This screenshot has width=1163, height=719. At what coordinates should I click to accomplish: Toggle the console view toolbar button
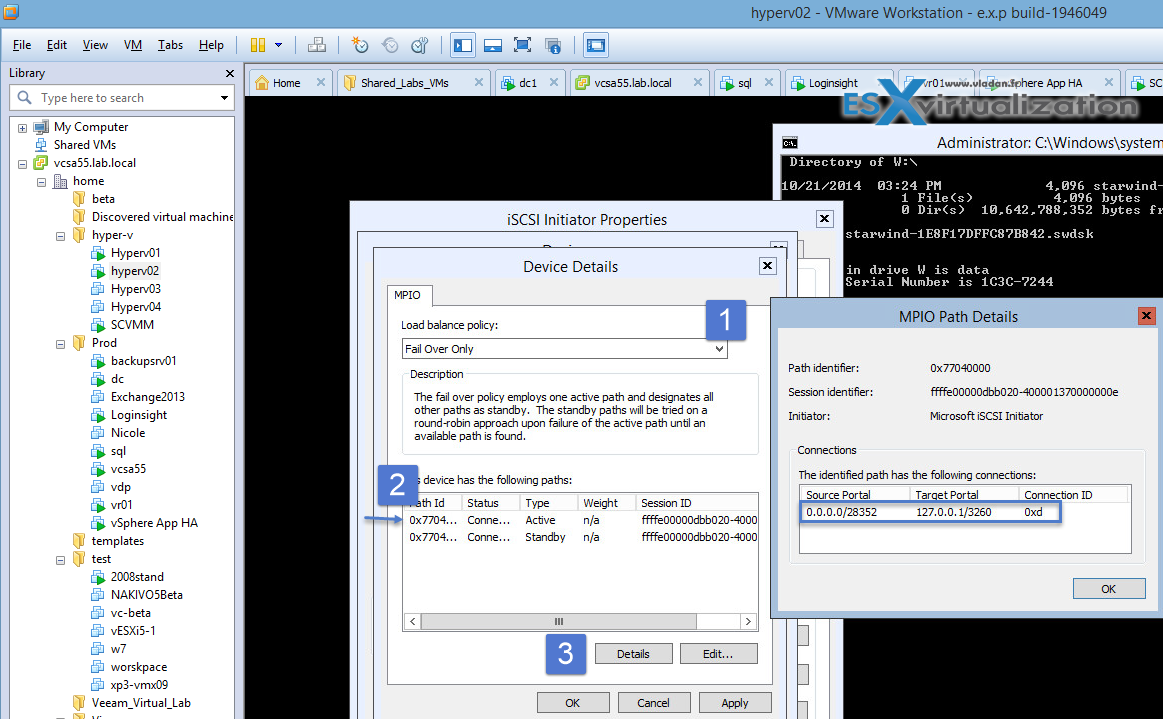[596, 45]
